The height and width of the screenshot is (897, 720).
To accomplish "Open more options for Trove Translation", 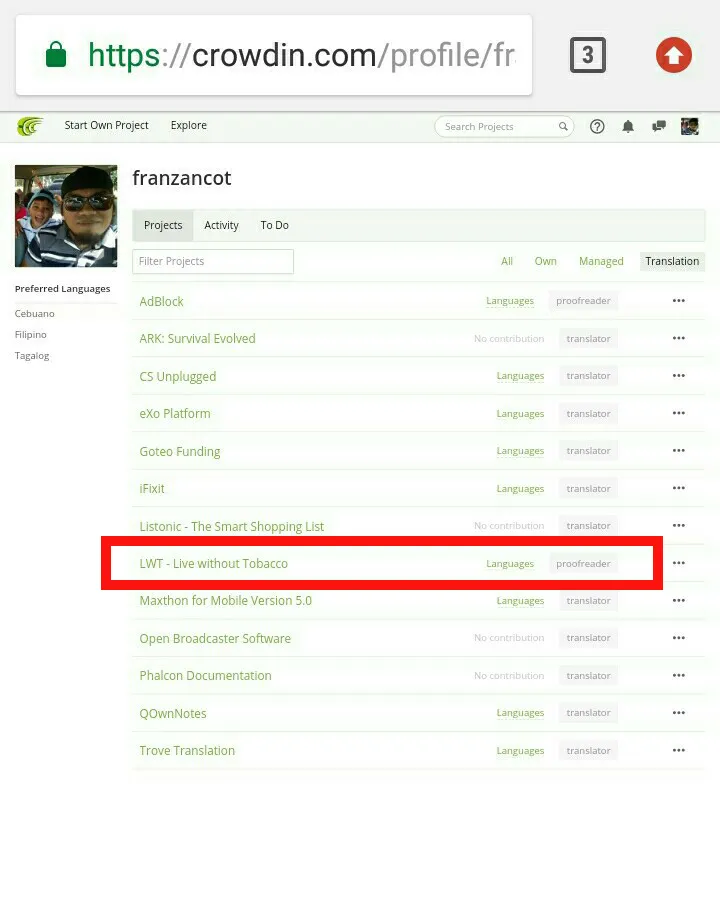I will click(x=679, y=750).
